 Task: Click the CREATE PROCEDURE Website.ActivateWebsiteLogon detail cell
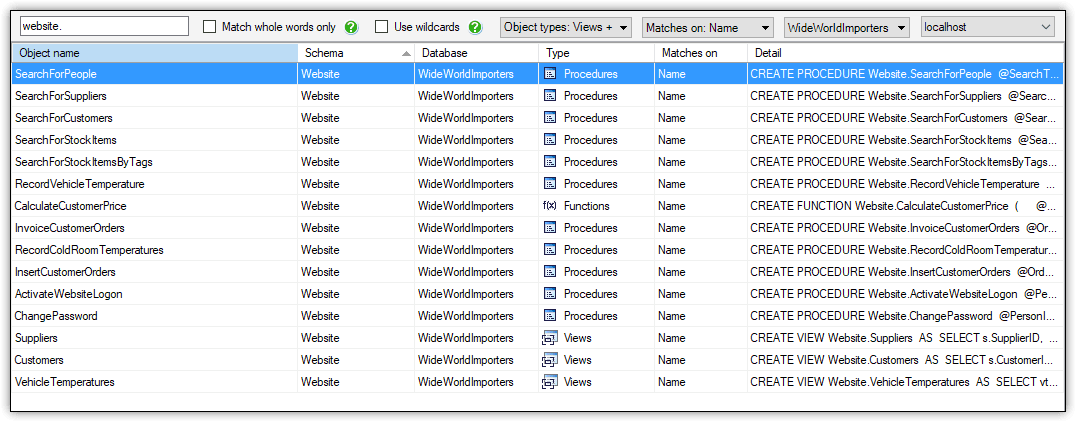tap(906, 294)
